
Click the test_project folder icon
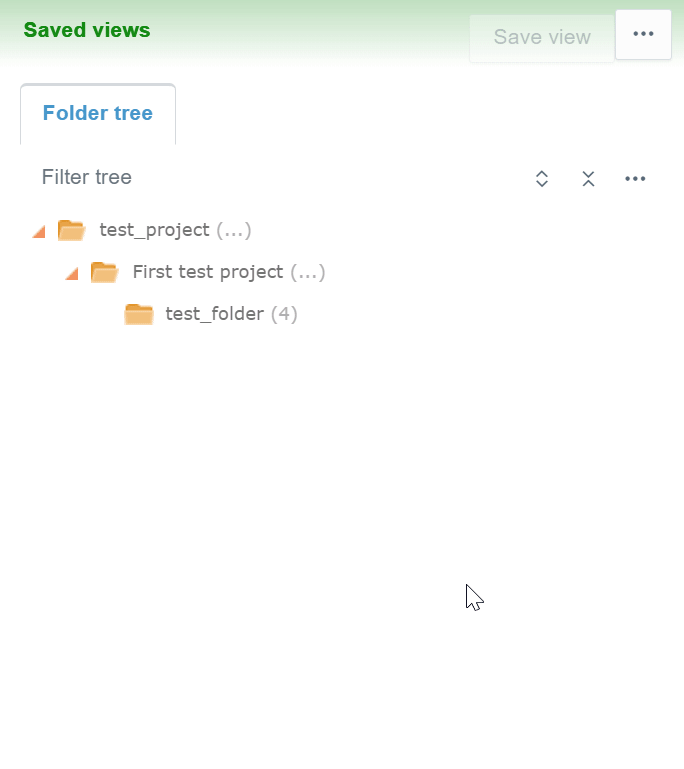(71, 230)
